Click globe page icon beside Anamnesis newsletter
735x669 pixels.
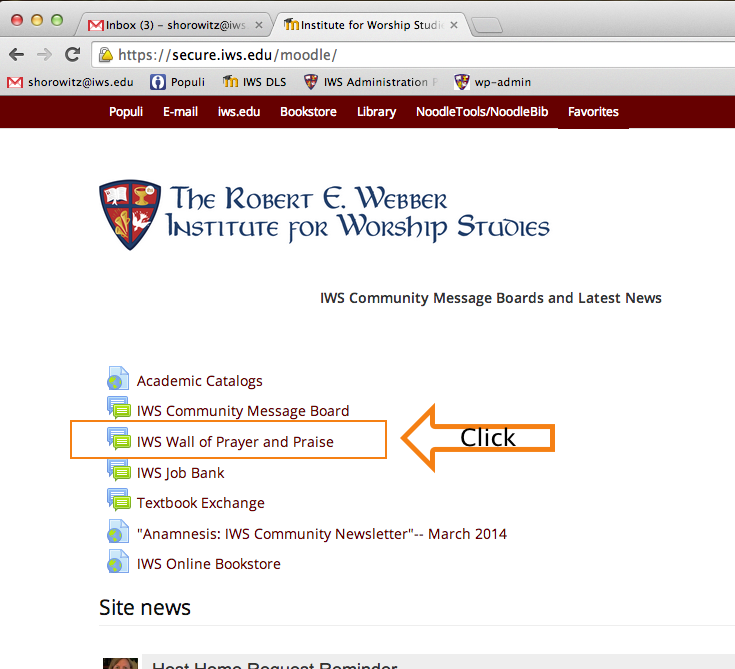pos(118,531)
